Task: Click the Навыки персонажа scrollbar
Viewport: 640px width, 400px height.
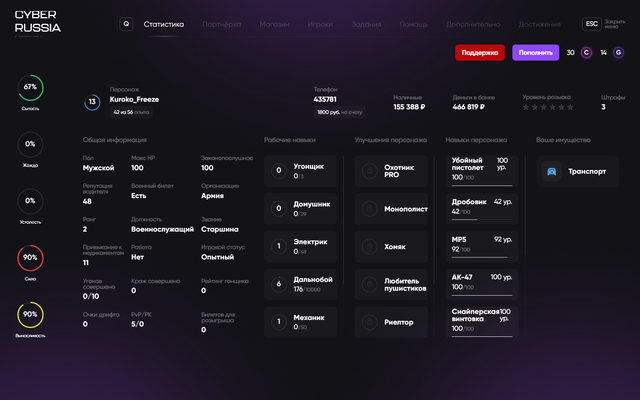Action: coord(525,205)
